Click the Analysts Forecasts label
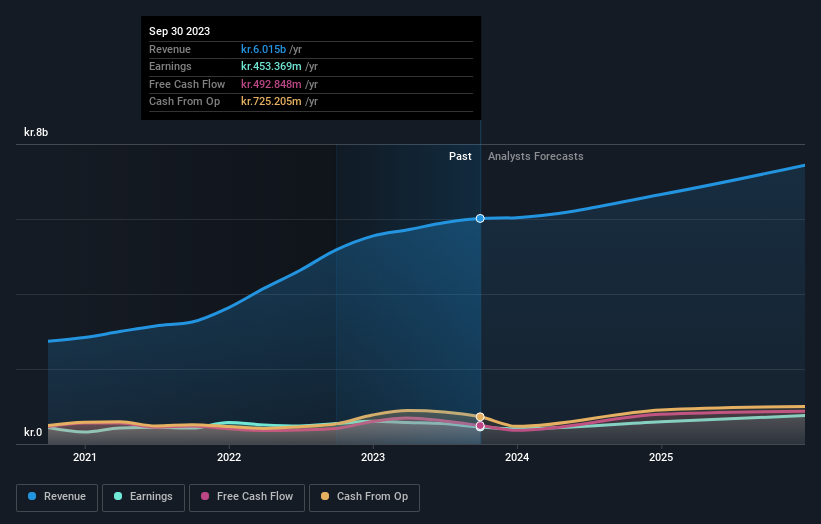The height and width of the screenshot is (524, 821). click(x=536, y=156)
